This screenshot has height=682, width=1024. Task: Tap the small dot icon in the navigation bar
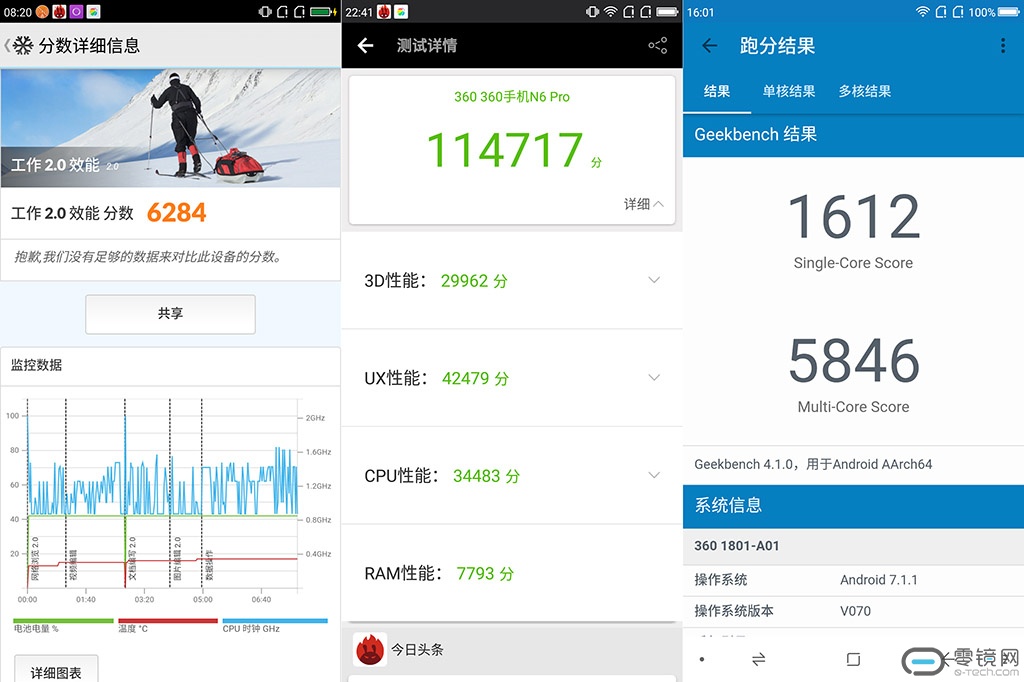702,659
